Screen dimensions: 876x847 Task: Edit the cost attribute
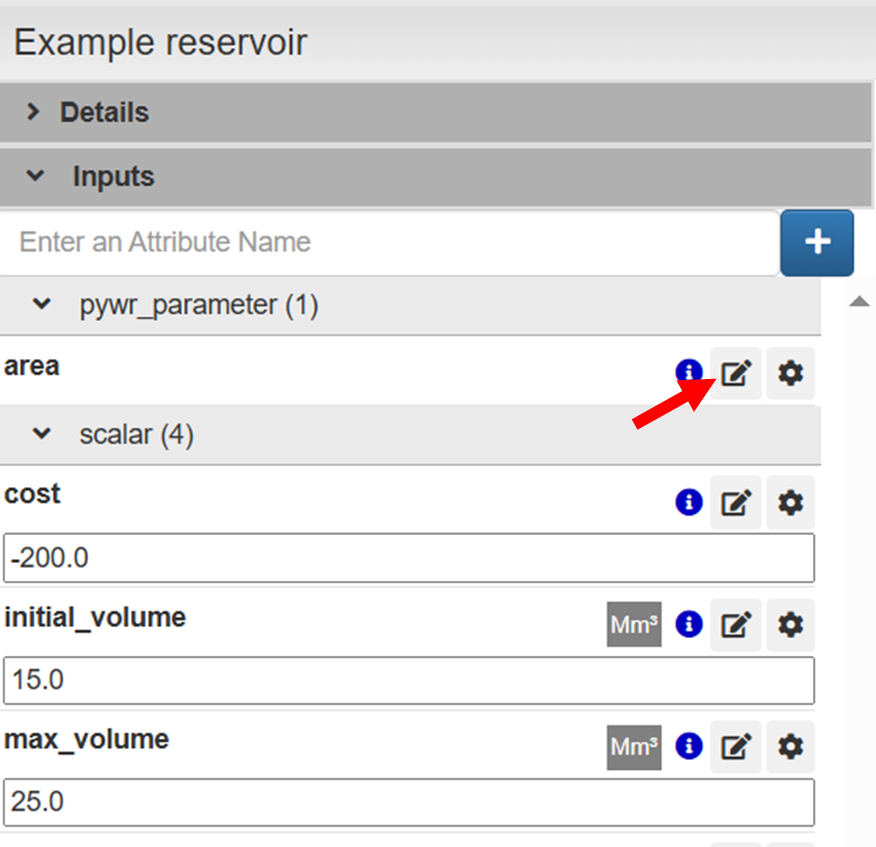click(x=736, y=502)
